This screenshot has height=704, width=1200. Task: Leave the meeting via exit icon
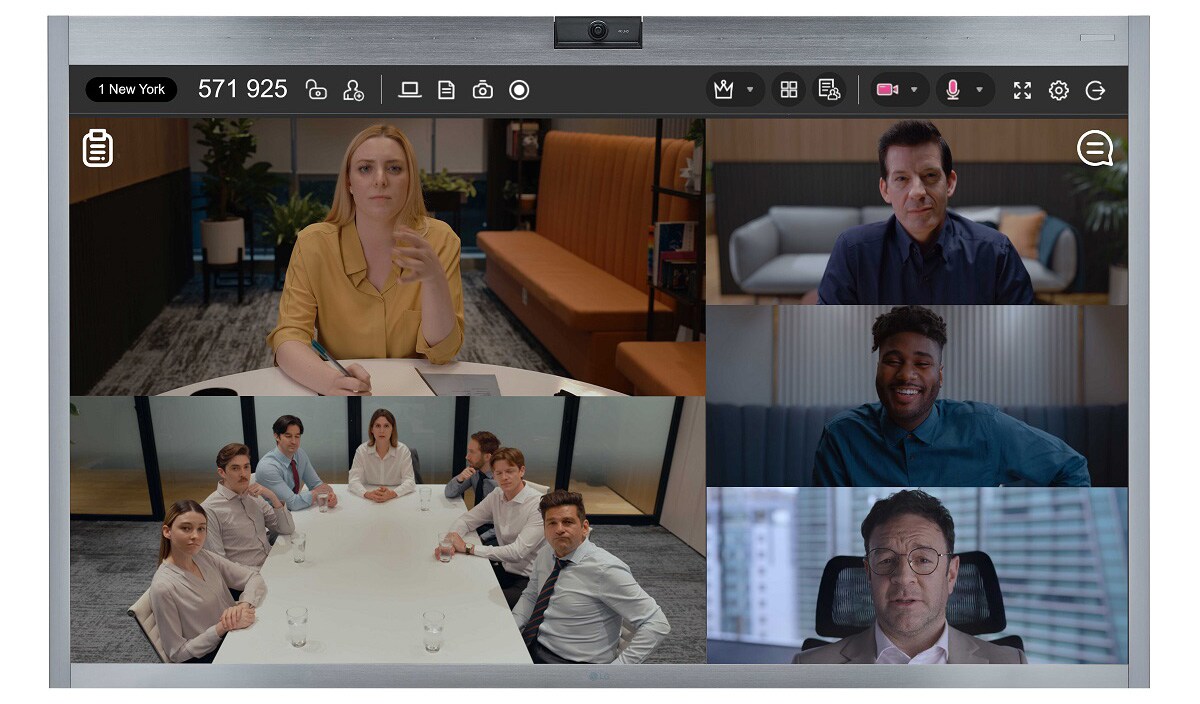[1096, 90]
